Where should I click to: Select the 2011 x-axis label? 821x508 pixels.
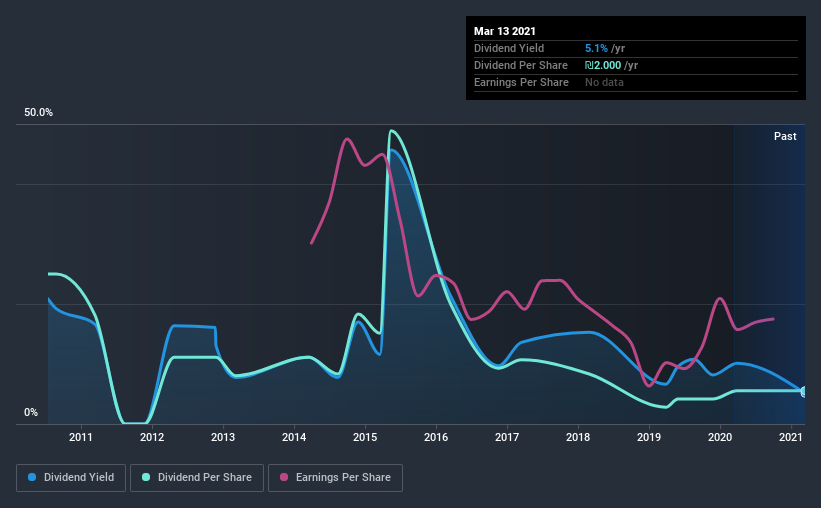[x=81, y=437]
